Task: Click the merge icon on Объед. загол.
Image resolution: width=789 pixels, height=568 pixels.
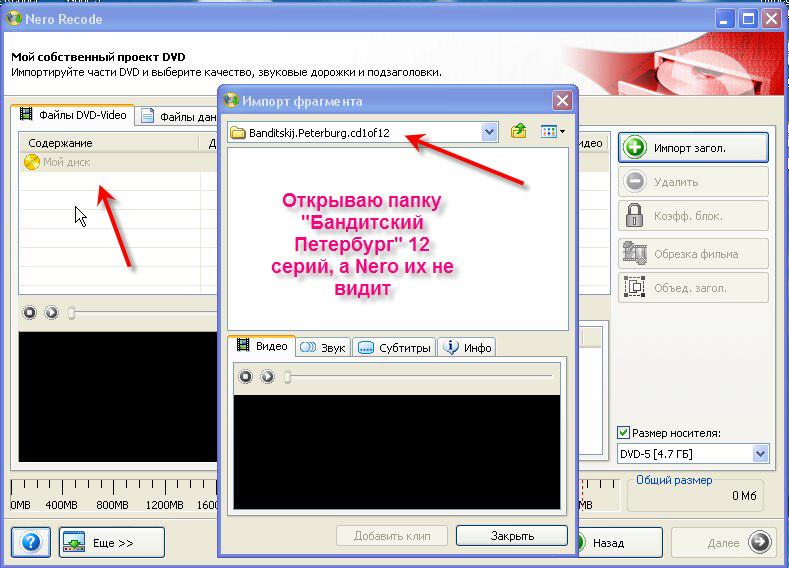Action: [x=635, y=287]
